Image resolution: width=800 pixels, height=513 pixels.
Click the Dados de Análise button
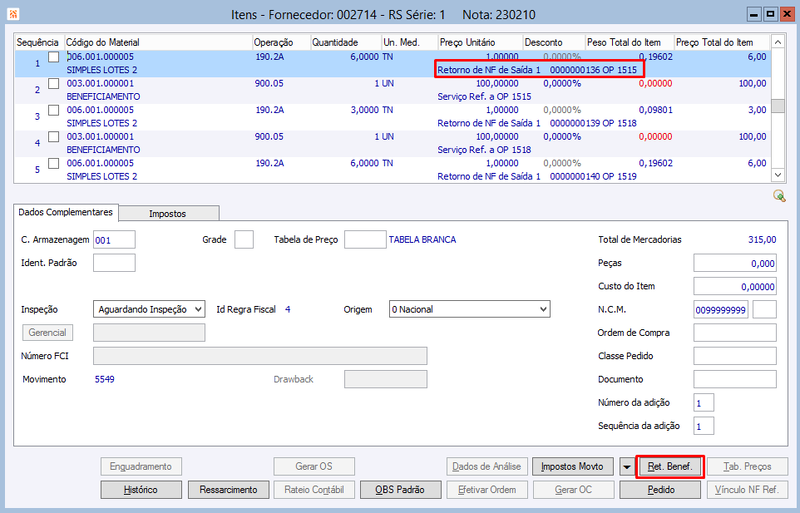(487, 467)
